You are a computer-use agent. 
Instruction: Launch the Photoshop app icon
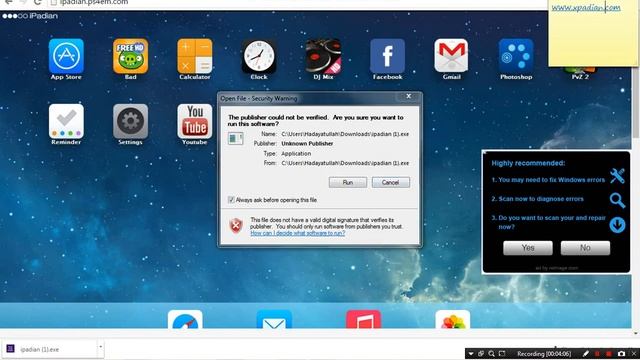click(x=516, y=56)
